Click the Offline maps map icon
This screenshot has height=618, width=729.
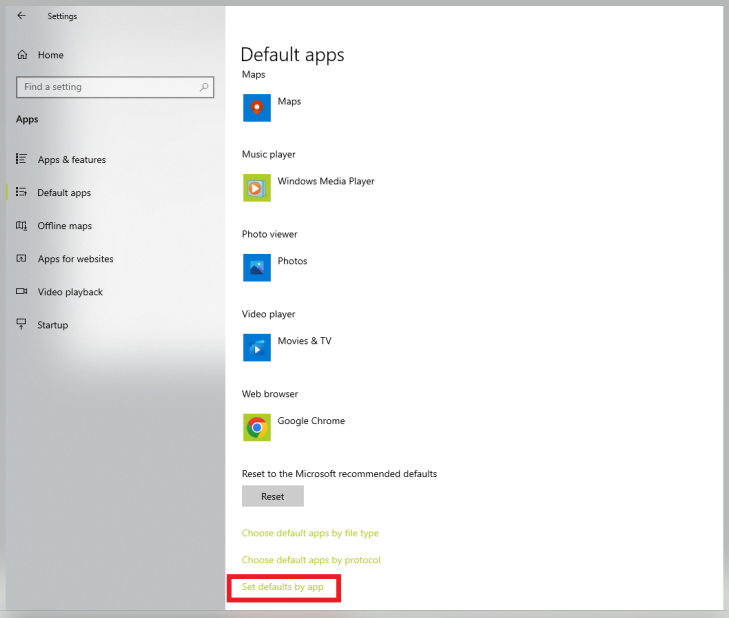click(x=21, y=226)
